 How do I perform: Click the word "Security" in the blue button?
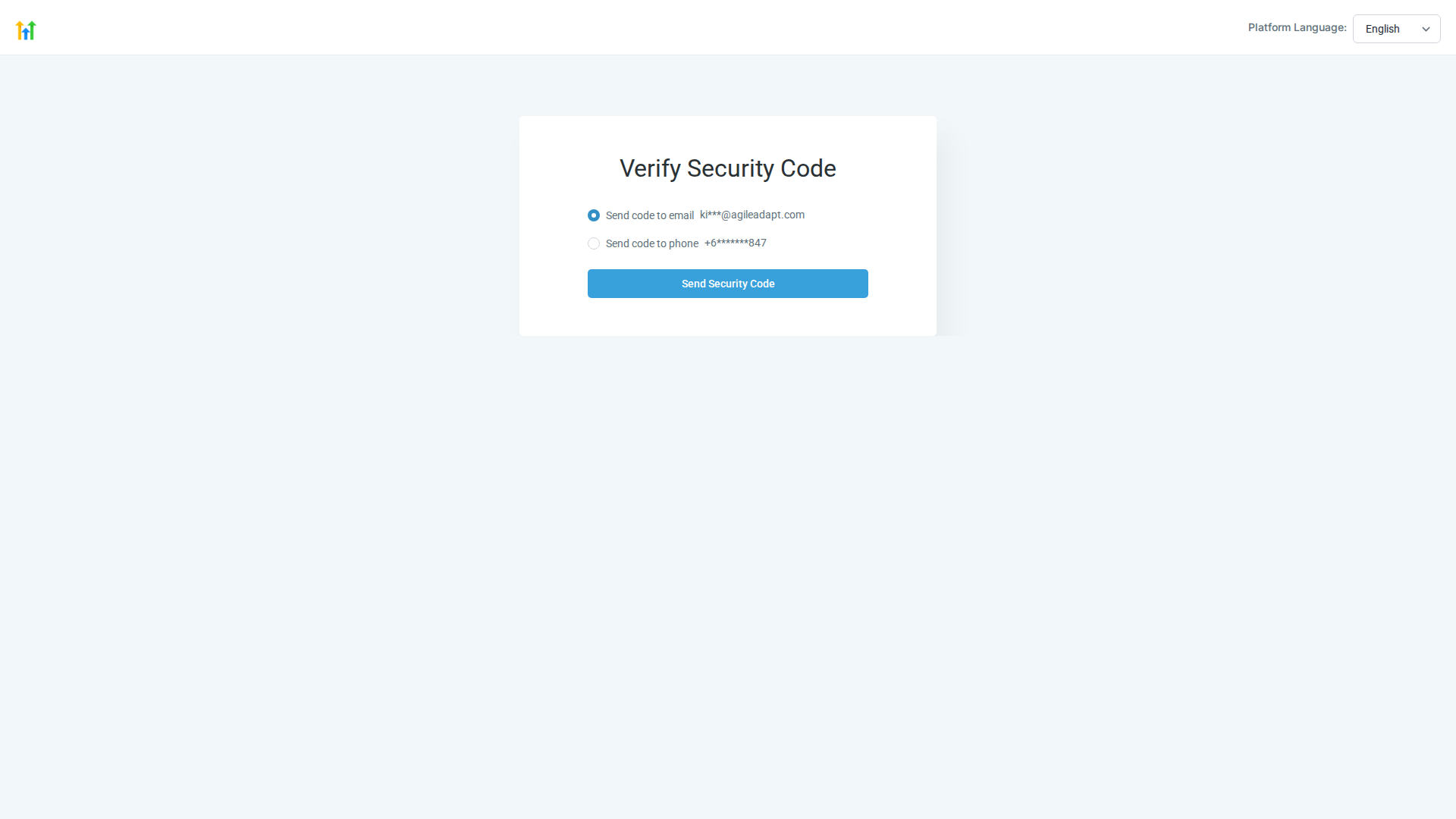727,284
